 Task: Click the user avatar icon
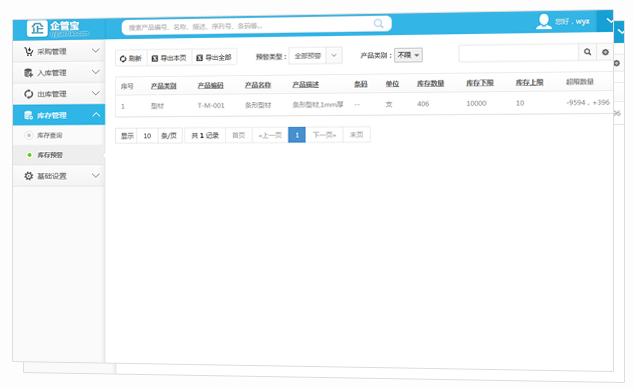pos(544,21)
